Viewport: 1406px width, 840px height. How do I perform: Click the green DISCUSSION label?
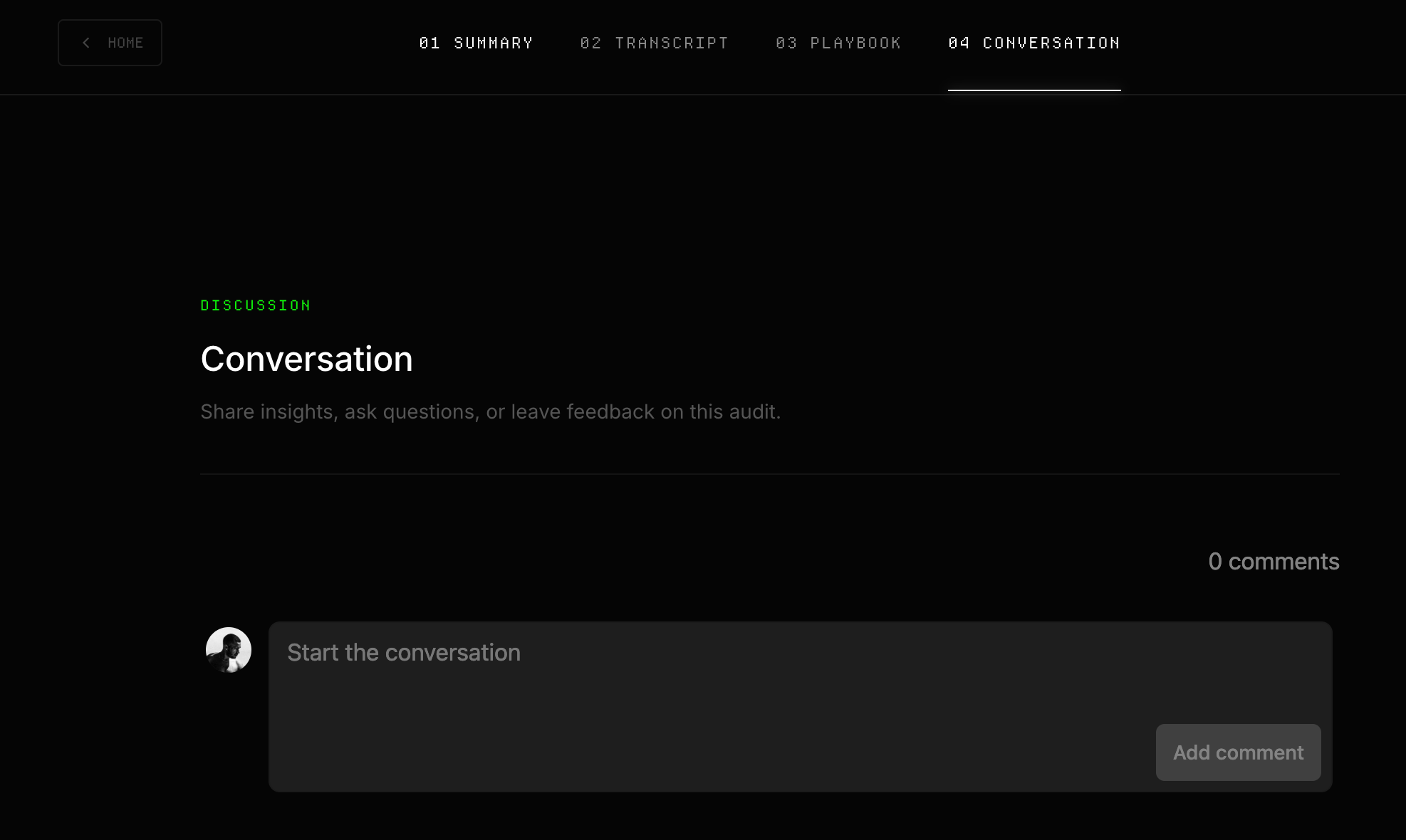click(256, 305)
